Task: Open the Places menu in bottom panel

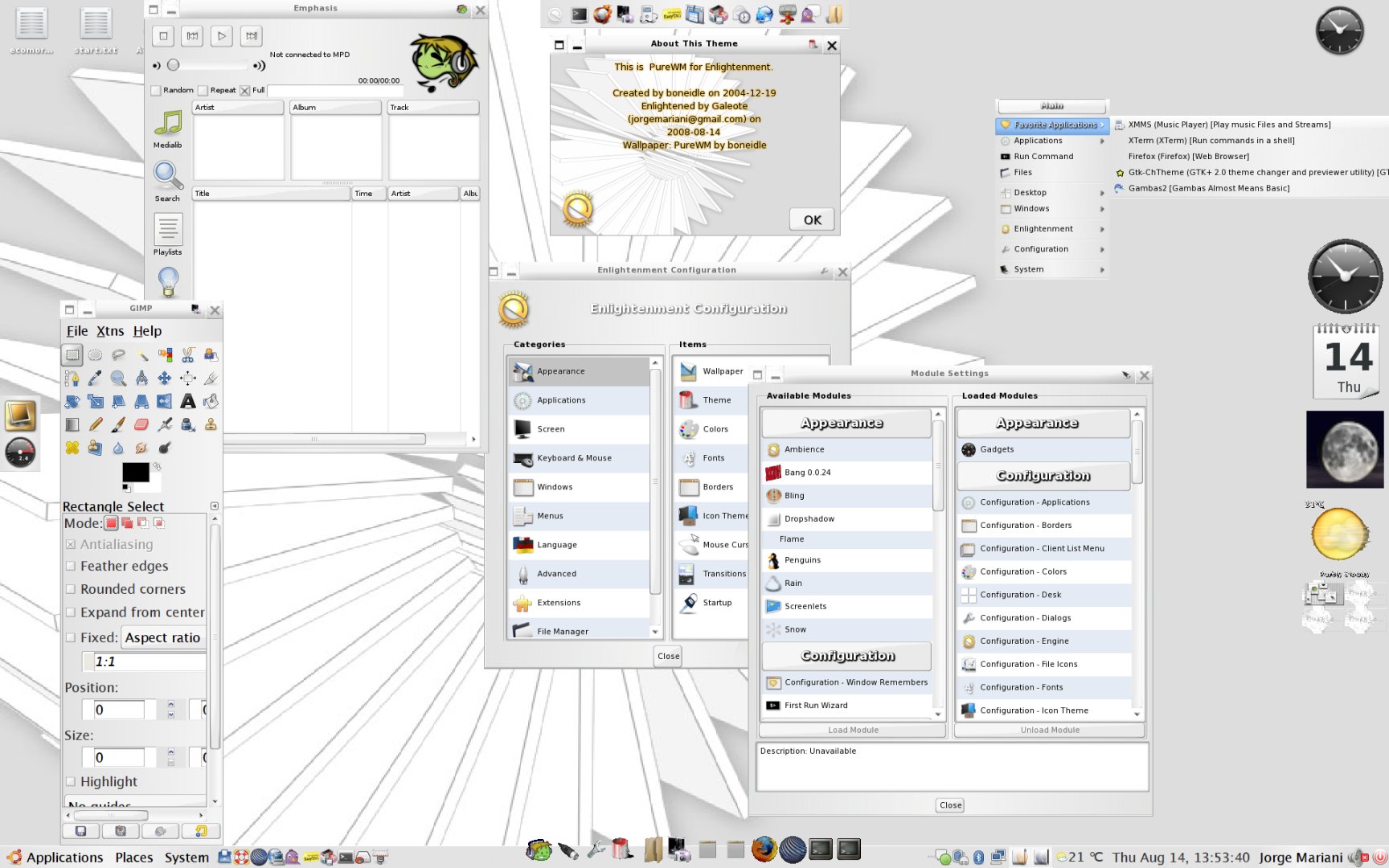Action: click(x=133, y=858)
